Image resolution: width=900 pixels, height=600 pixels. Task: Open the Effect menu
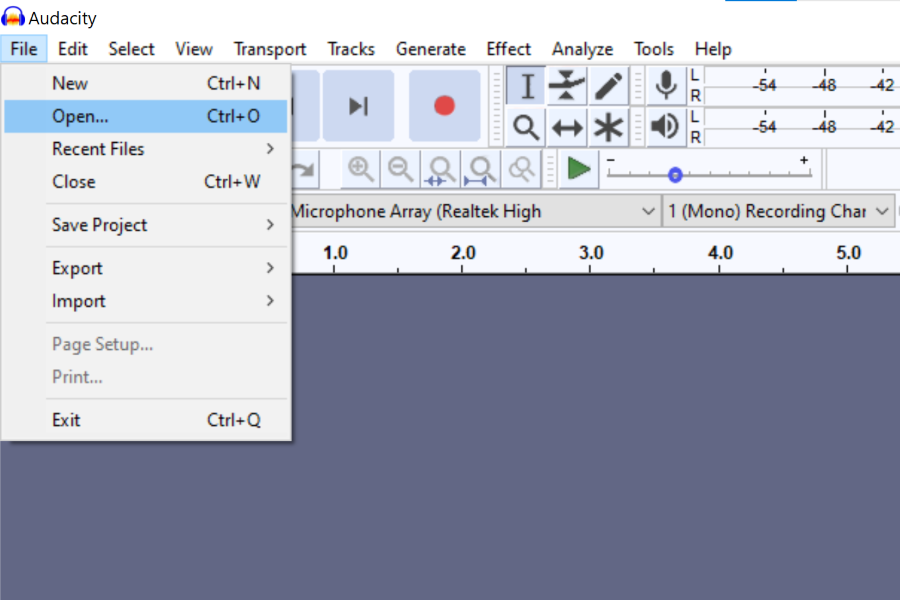(509, 49)
